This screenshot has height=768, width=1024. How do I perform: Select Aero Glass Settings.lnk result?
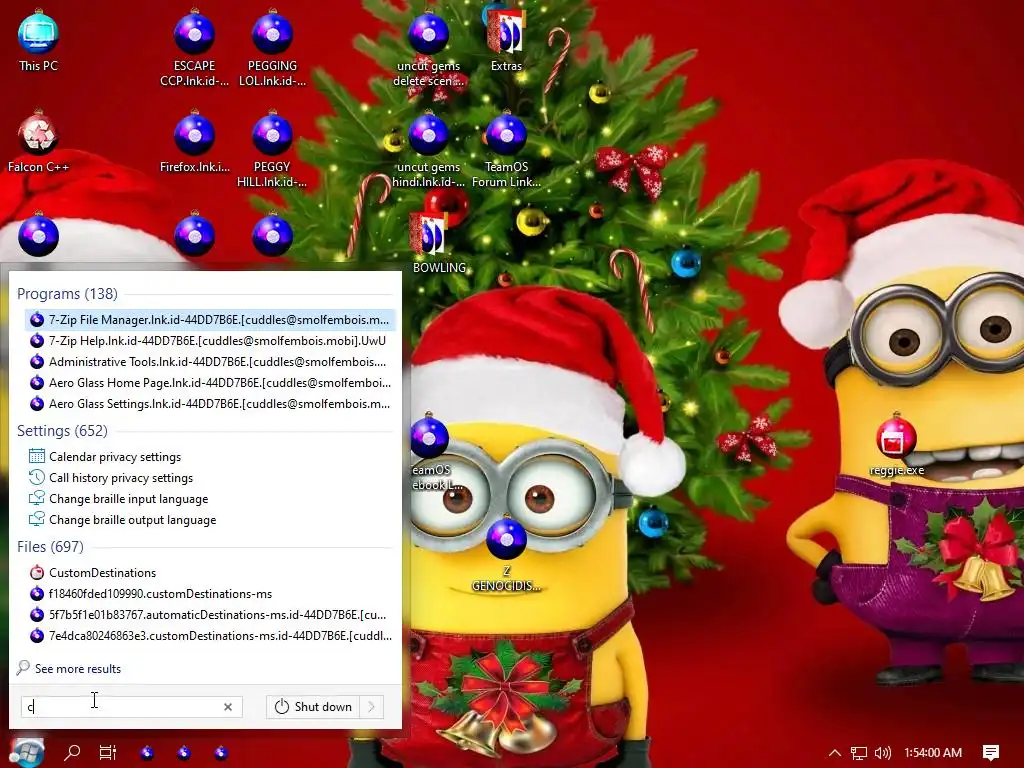210,404
